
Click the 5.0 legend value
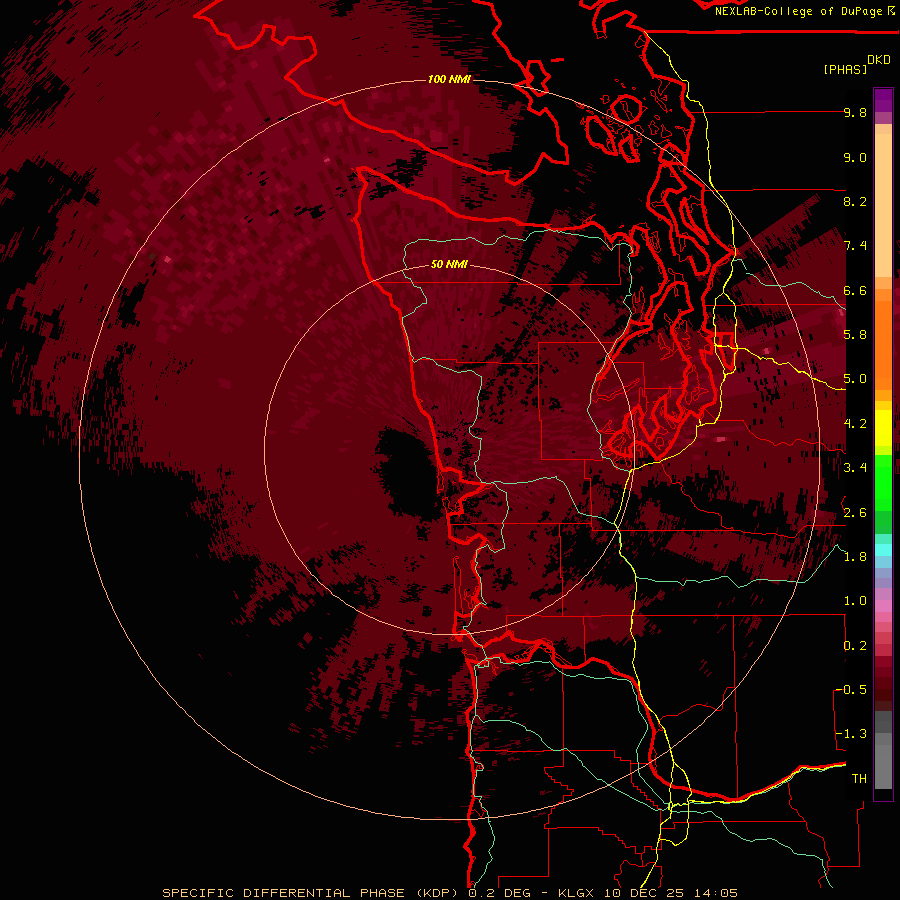click(x=855, y=379)
